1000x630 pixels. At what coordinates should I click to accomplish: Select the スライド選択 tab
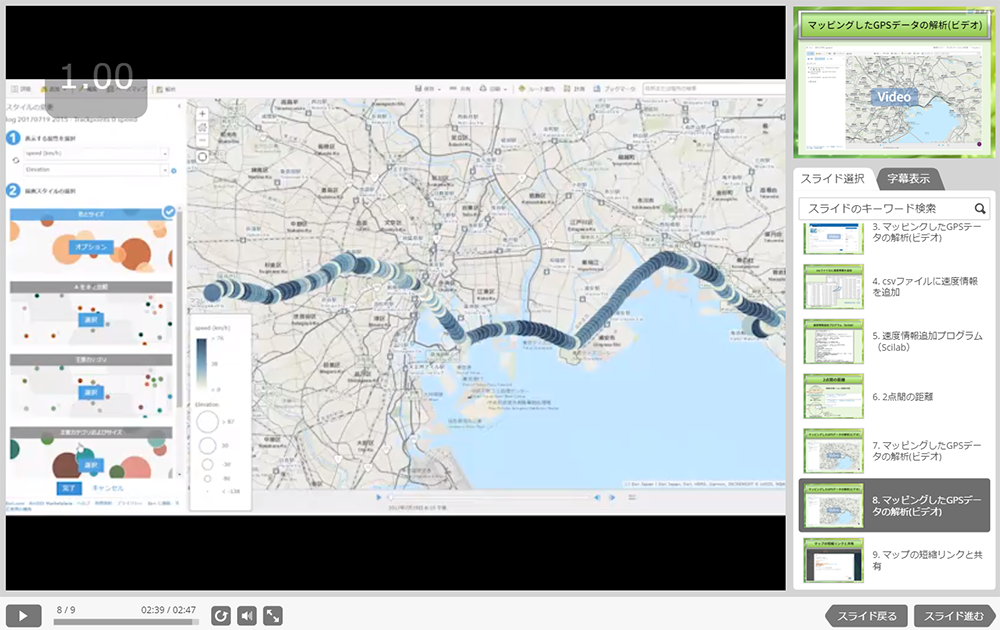coord(832,179)
